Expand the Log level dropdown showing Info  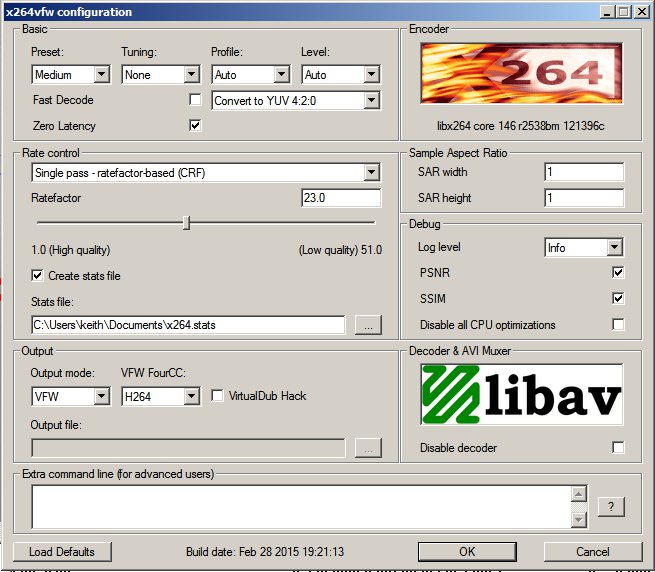584,247
